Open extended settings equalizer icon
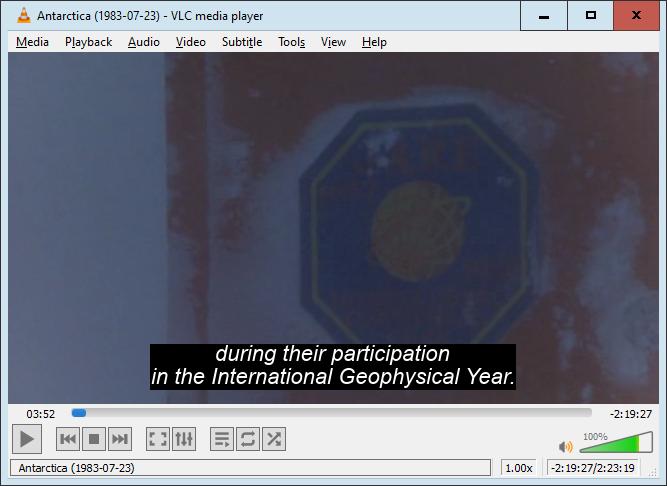The width and height of the screenshot is (667, 486). [184, 439]
